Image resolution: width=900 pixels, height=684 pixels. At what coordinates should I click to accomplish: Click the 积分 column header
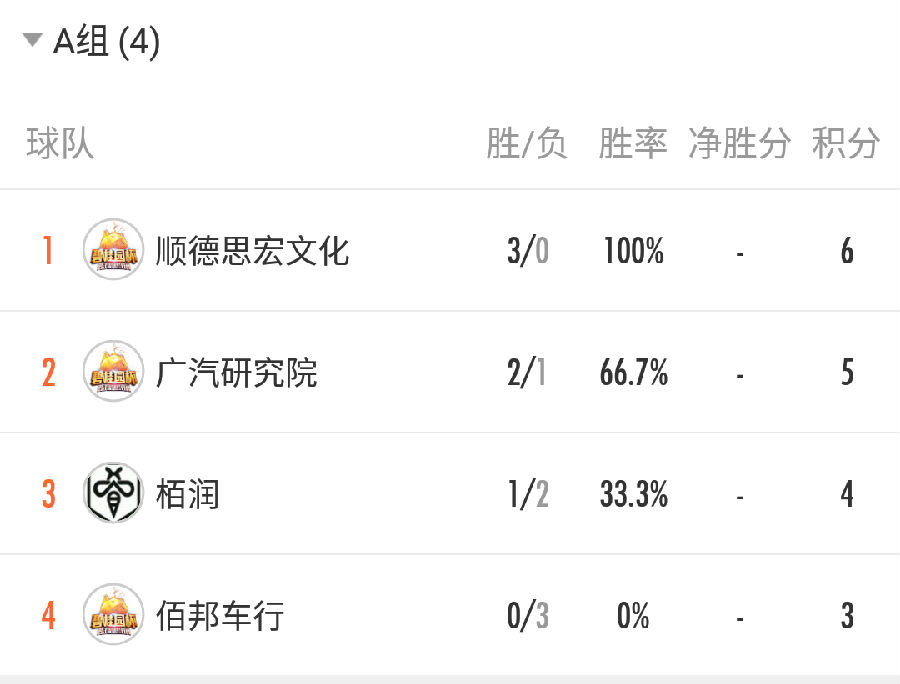pos(845,143)
